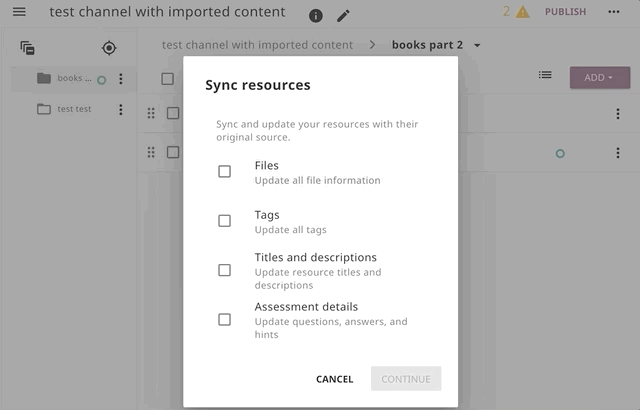Image resolution: width=640 pixels, height=410 pixels.
Task: Select the first content row checkbox
Action: [x=173, y=113]
